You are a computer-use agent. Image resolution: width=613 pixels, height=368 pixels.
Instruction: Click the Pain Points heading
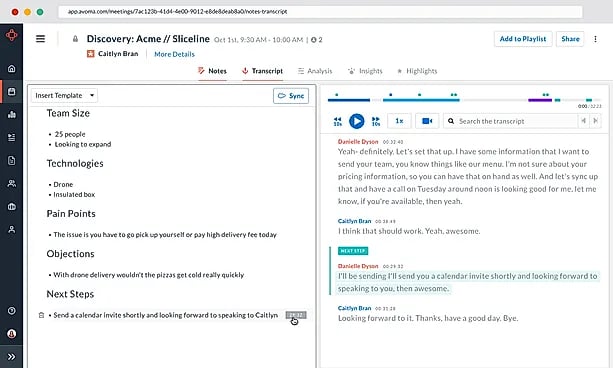[x=71, y=214]
